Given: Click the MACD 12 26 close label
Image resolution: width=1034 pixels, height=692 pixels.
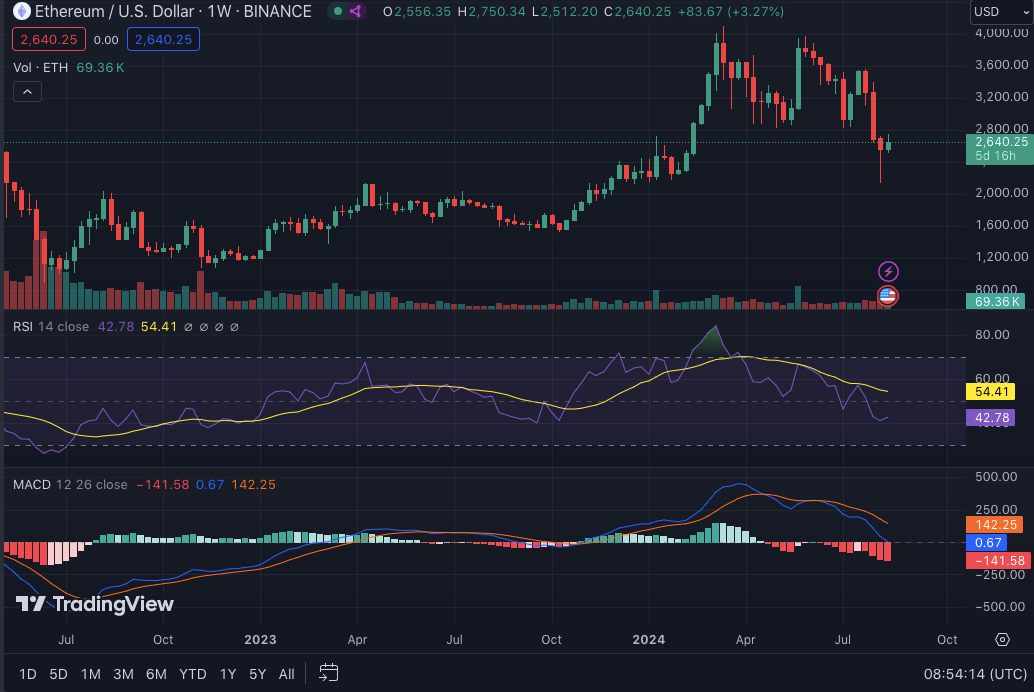Looking at the screenshot, I should [x=70, y=484].
